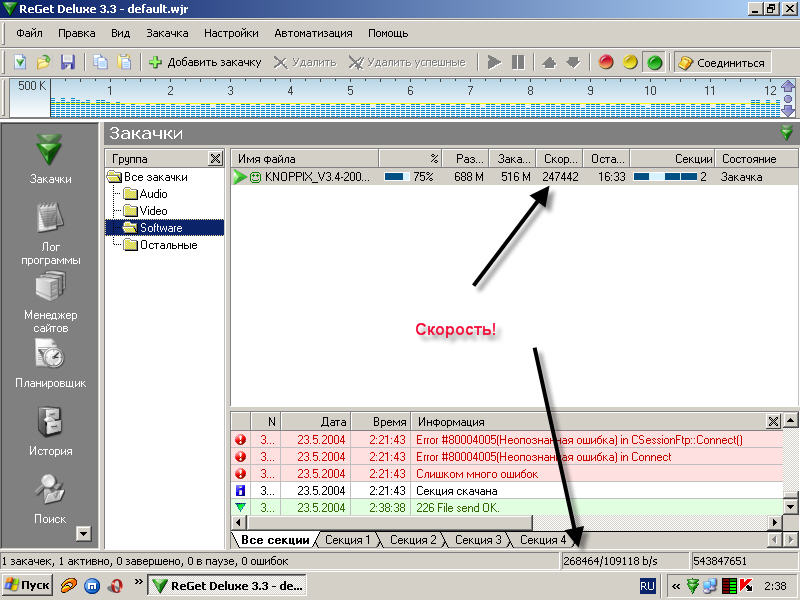Image resolution: width=800 pixels, height=600 pixels.
Task: Click sections progress bar for KNOPPIX
Action: 665,177
